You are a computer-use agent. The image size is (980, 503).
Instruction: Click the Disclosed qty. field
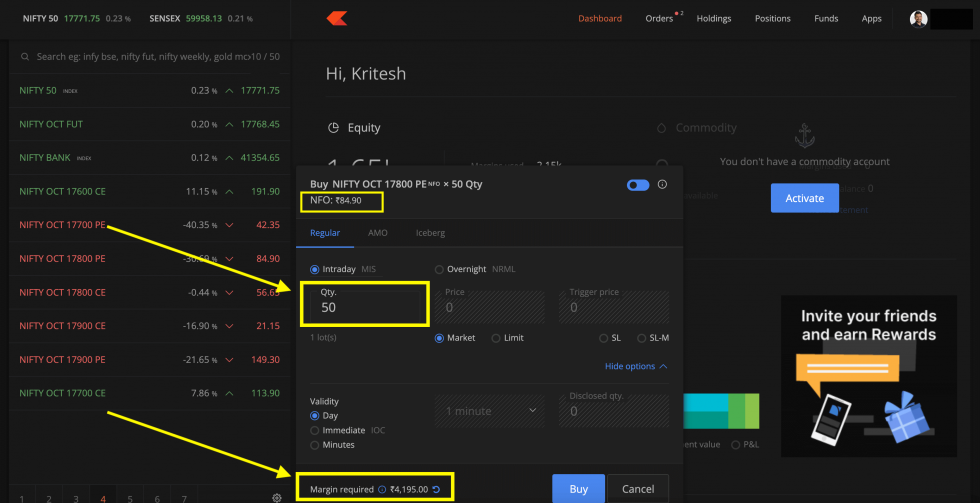(x=614, y=411)
